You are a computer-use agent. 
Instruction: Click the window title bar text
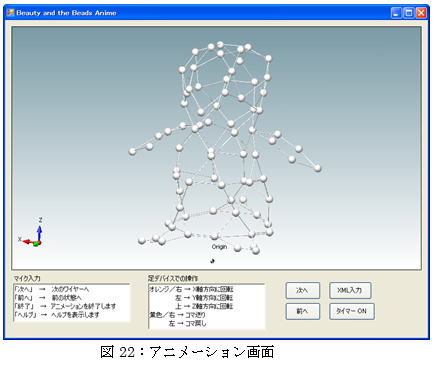coord(66,13)
